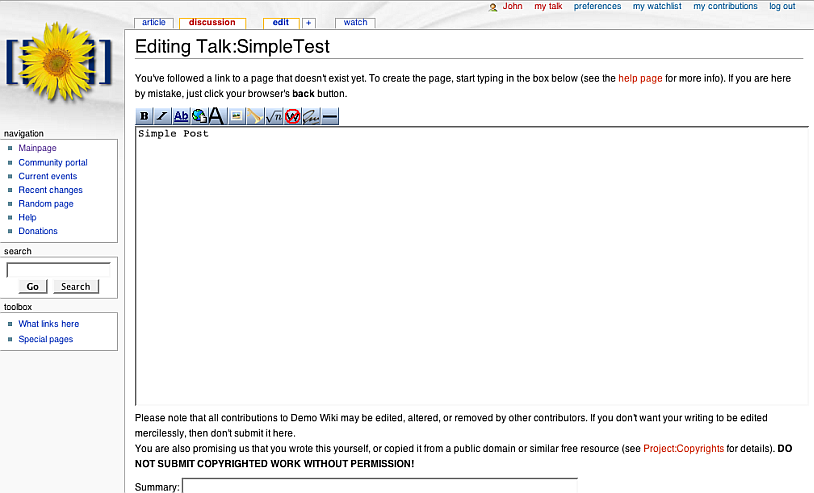Apply italic text formatting
814x493 pixels.
pyautogui.click(x=162, y=116)
